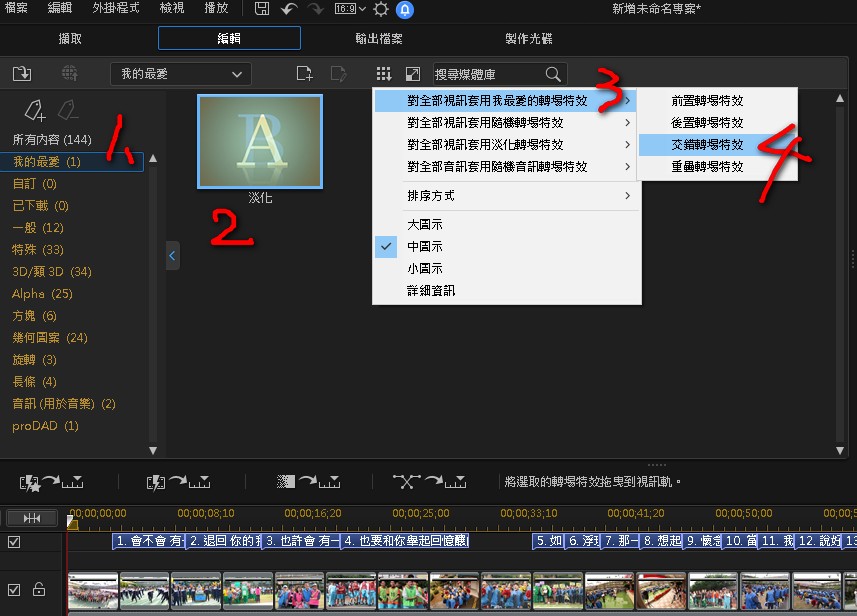Open the notification bell
857x616 pixels.
[404, 9]
